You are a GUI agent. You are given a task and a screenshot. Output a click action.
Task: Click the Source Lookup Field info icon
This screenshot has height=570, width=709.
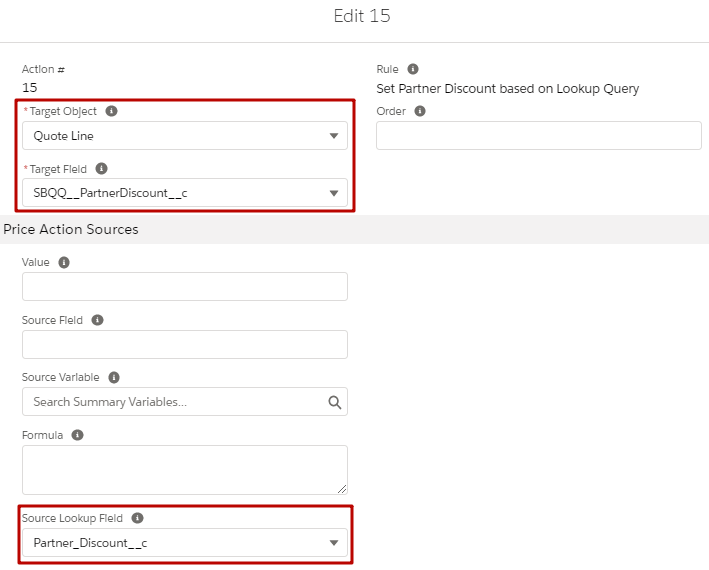coord(137,518)
